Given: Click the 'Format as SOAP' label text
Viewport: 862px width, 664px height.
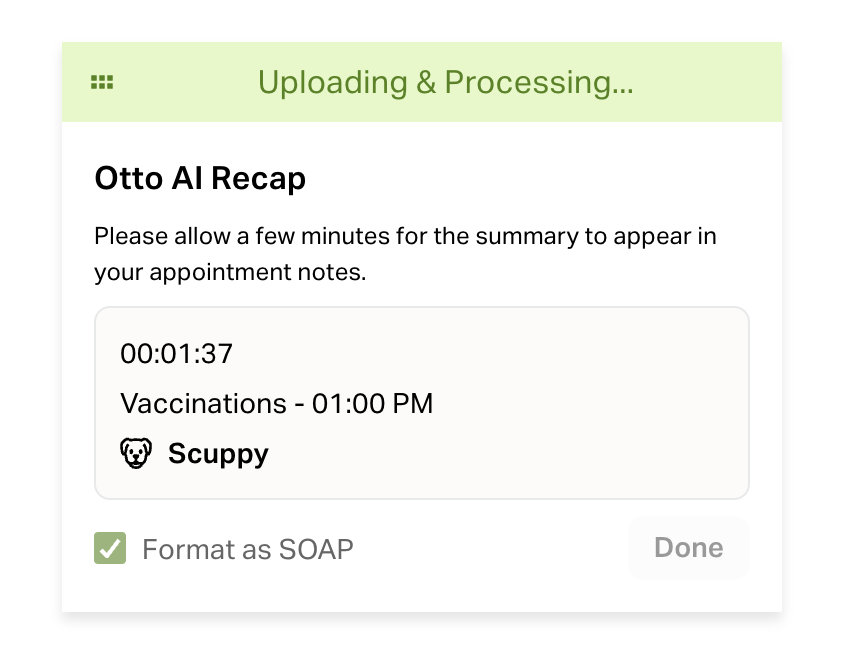Looking at the screenshot, I should pyautogui.click(x=247, y=549).
